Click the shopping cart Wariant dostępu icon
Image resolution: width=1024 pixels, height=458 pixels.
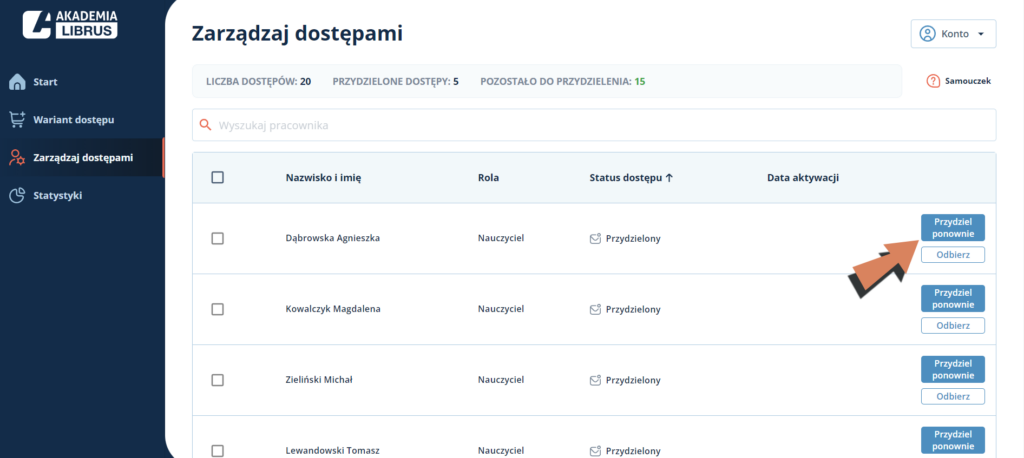(x=17, y=120)
